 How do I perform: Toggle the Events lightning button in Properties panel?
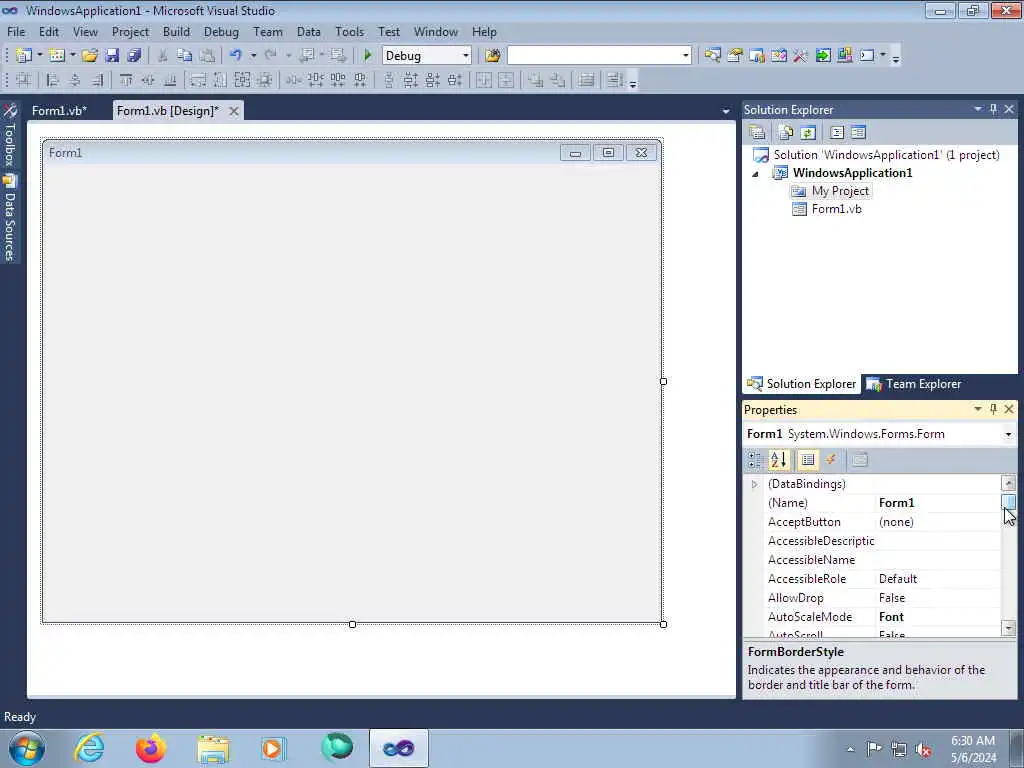click(831, 460)
